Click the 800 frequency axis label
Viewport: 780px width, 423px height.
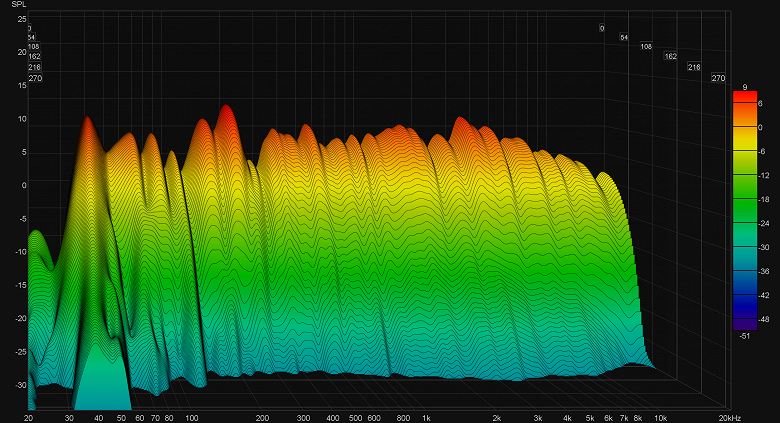(x=403, y=418)
